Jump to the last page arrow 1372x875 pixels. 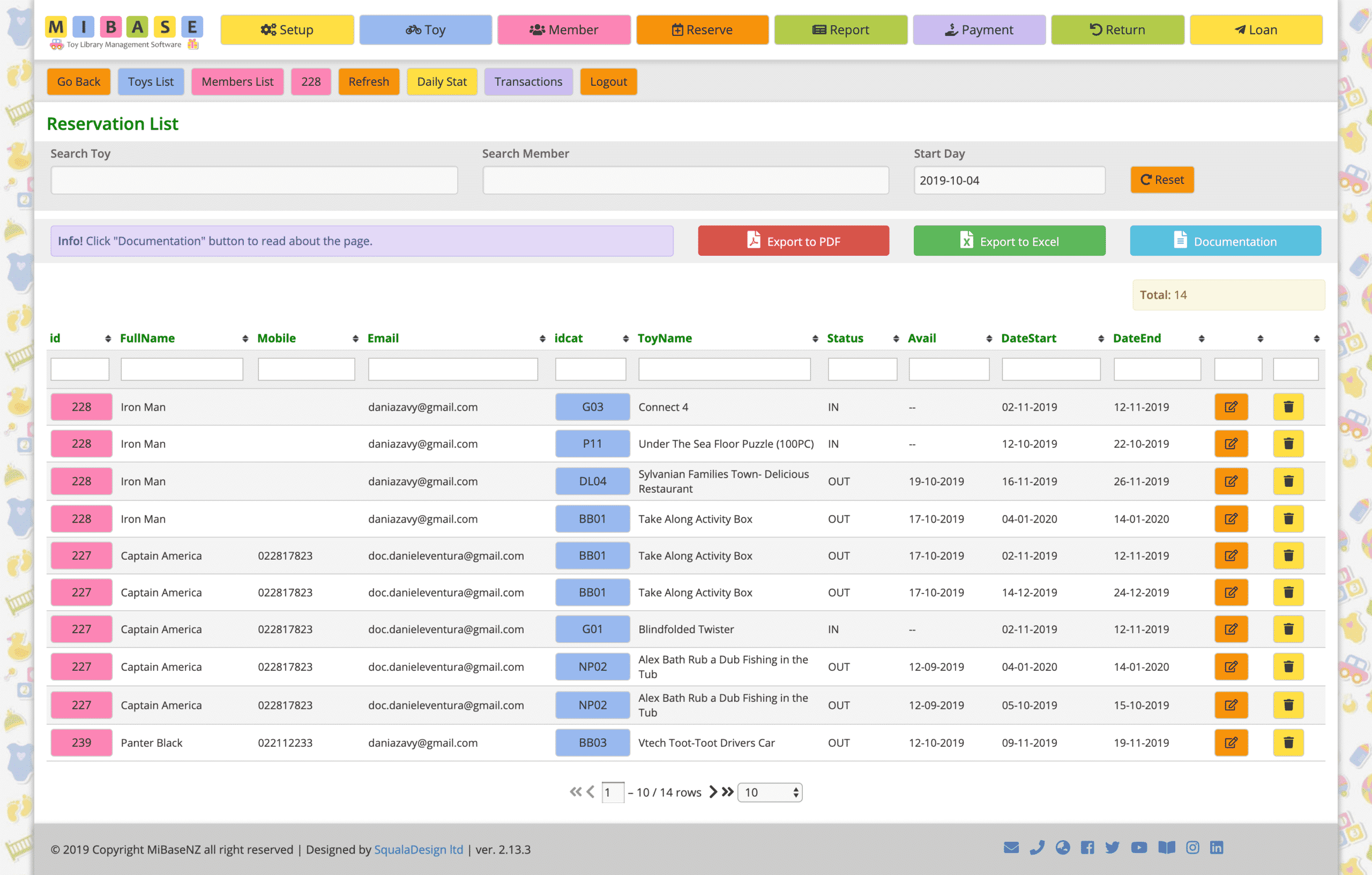click(x=728, y=792)
